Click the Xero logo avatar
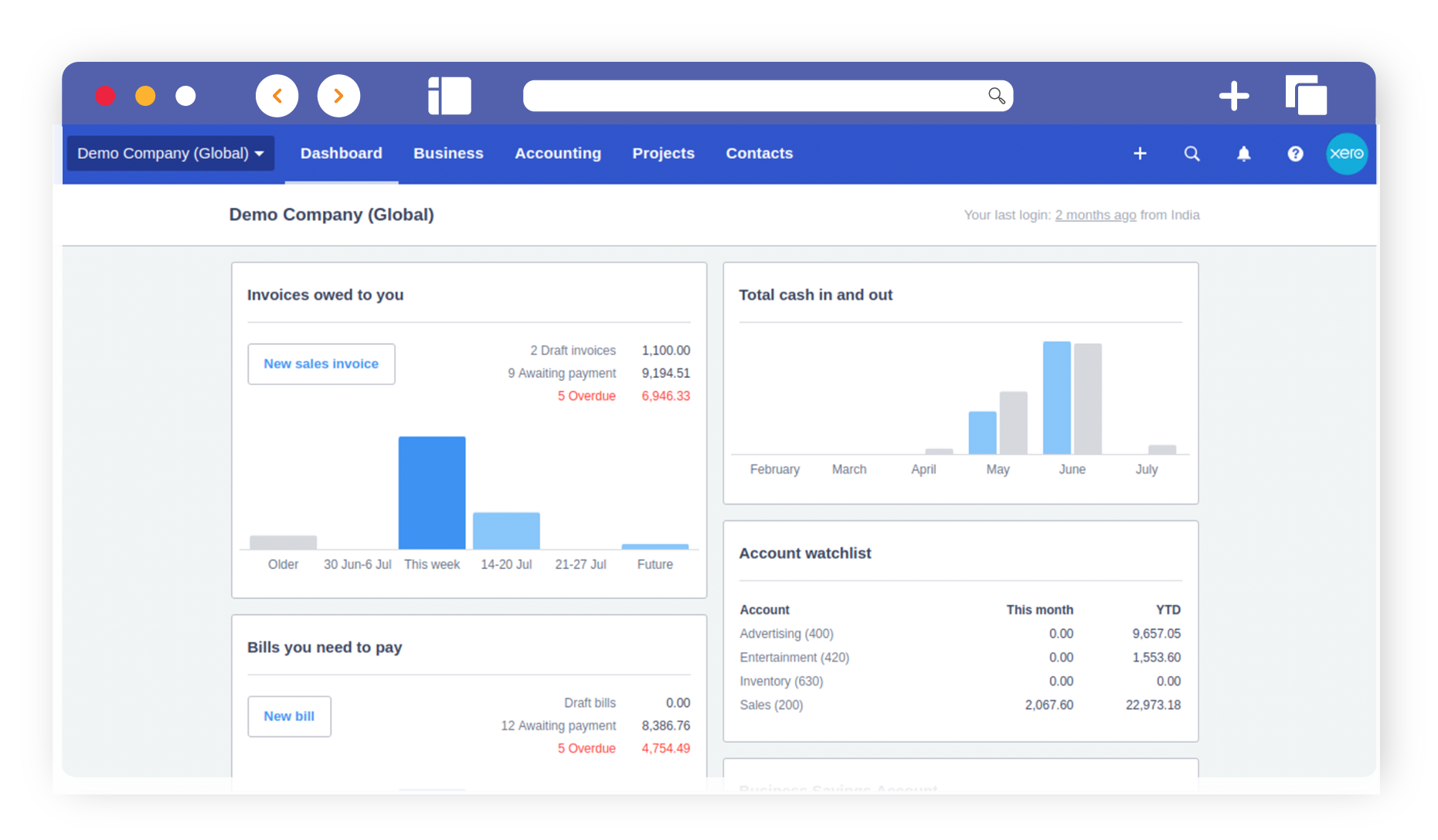 click(x=1347, y=154)
